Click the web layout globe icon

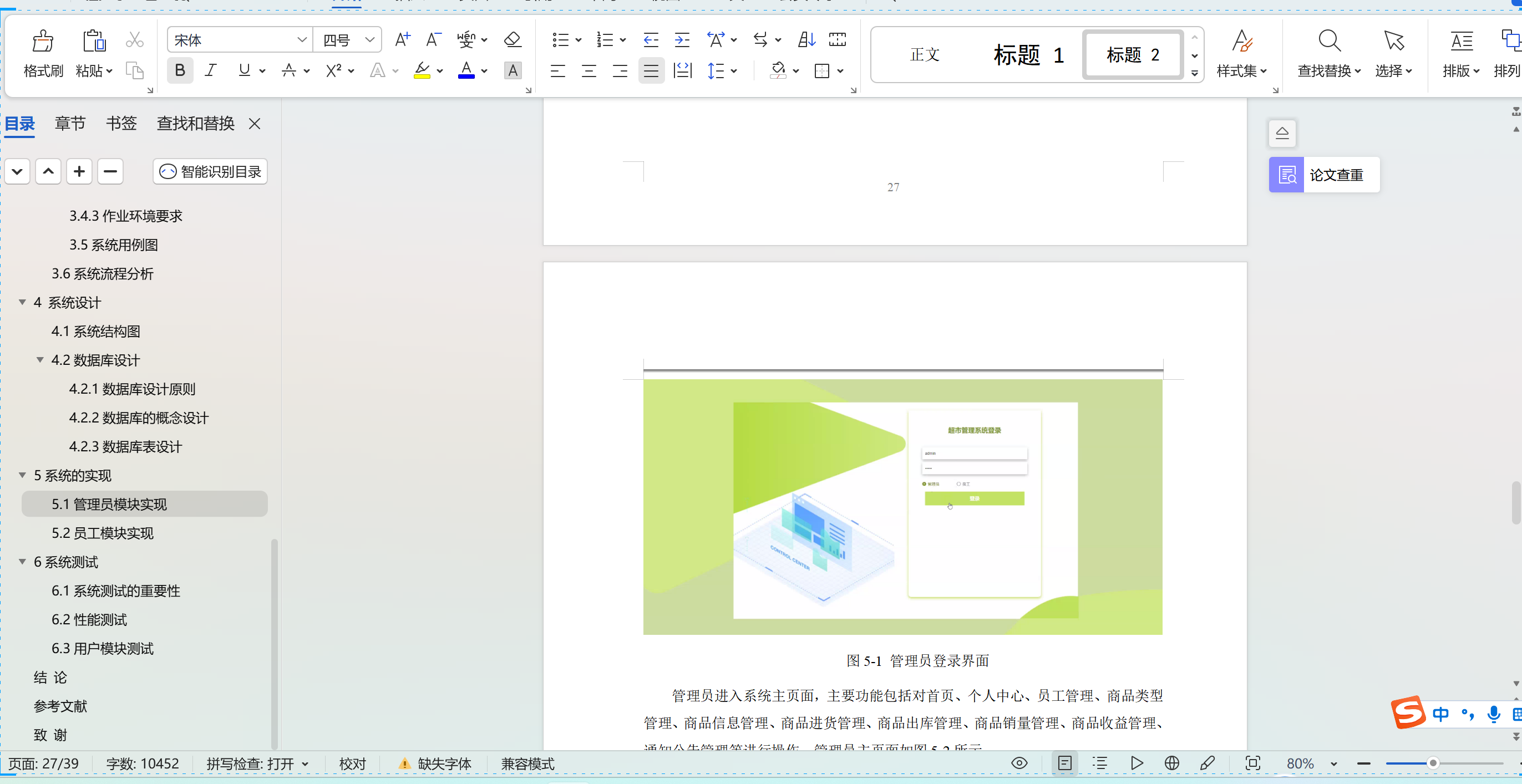coord(1171,763)
